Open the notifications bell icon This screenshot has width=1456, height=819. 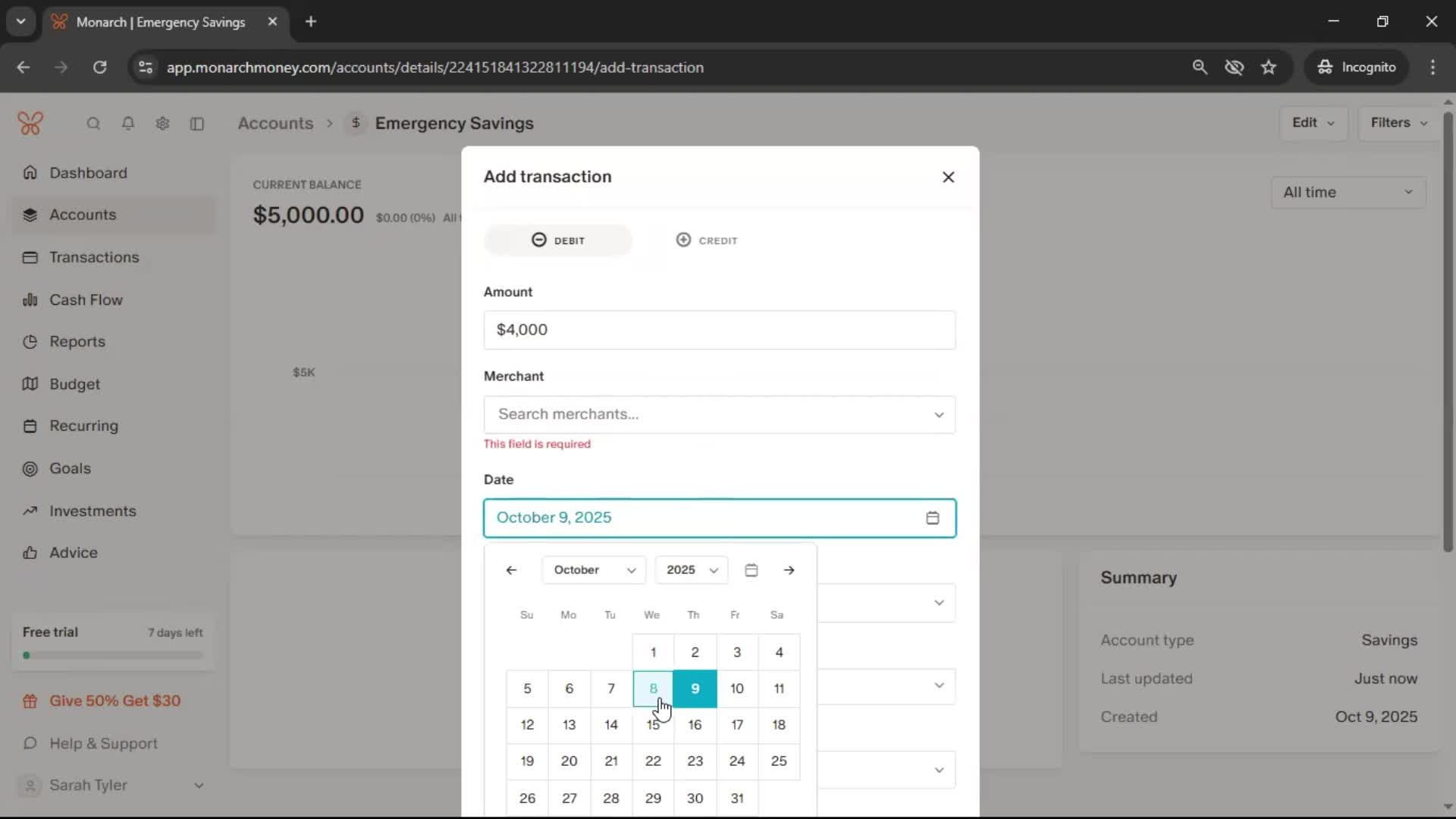click(x=128, y=124)
